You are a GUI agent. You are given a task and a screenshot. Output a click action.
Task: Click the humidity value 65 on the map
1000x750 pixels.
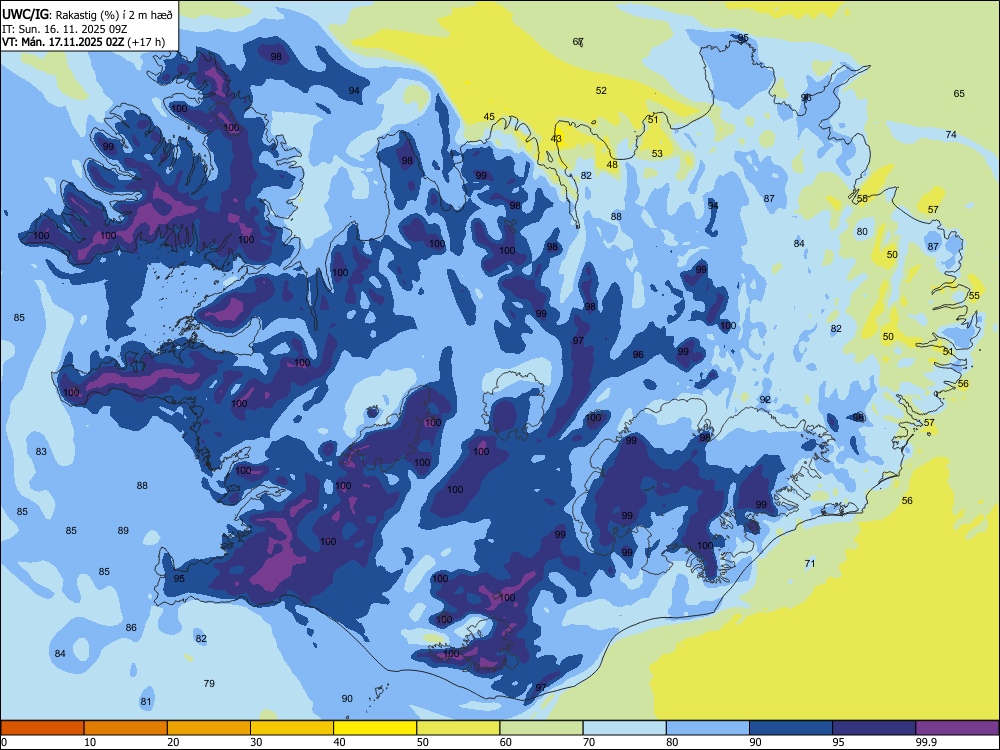[959, 93]
